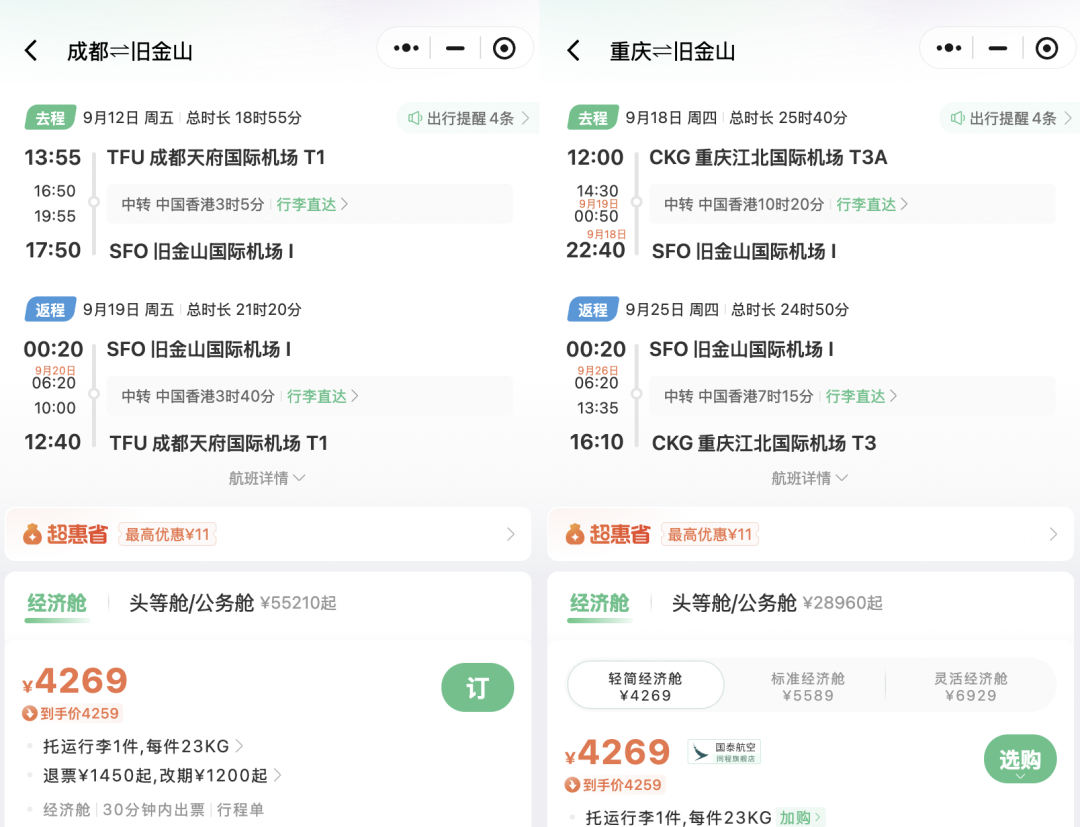Select the 轻简经济舱 ¥4269 fare option
This screenshot has width=1080, height=827.
(645, 685)
